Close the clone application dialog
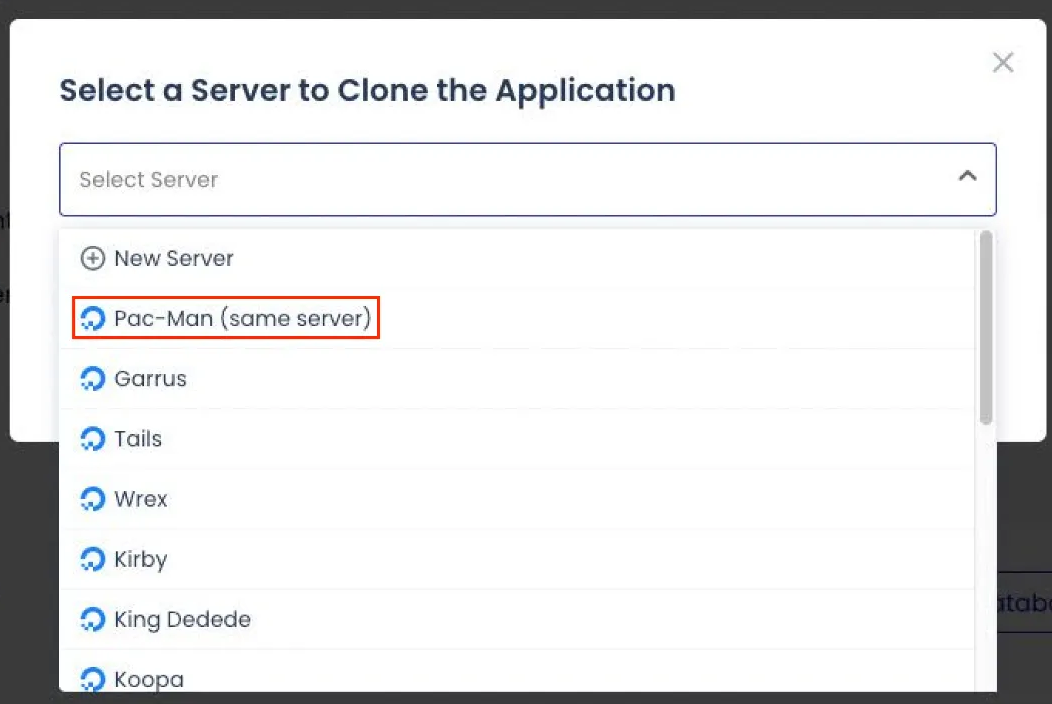 pyautogui.click(x=1002, y=63)
